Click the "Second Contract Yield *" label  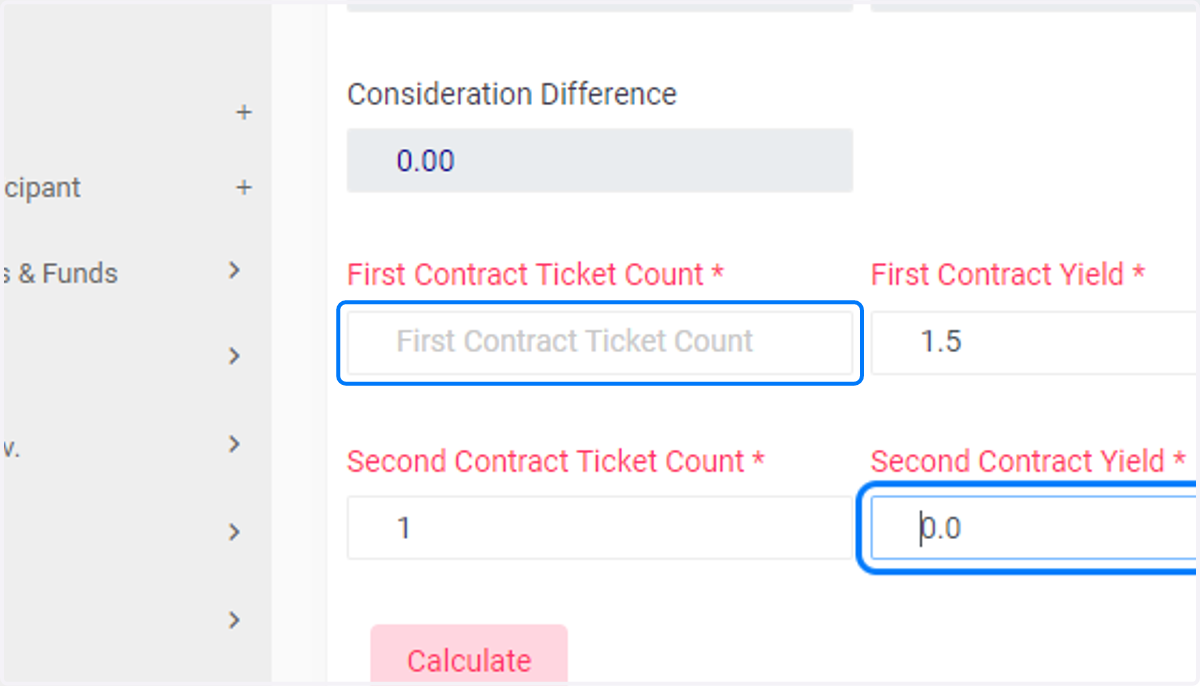pyautogui.click(x=1028, y=461)
